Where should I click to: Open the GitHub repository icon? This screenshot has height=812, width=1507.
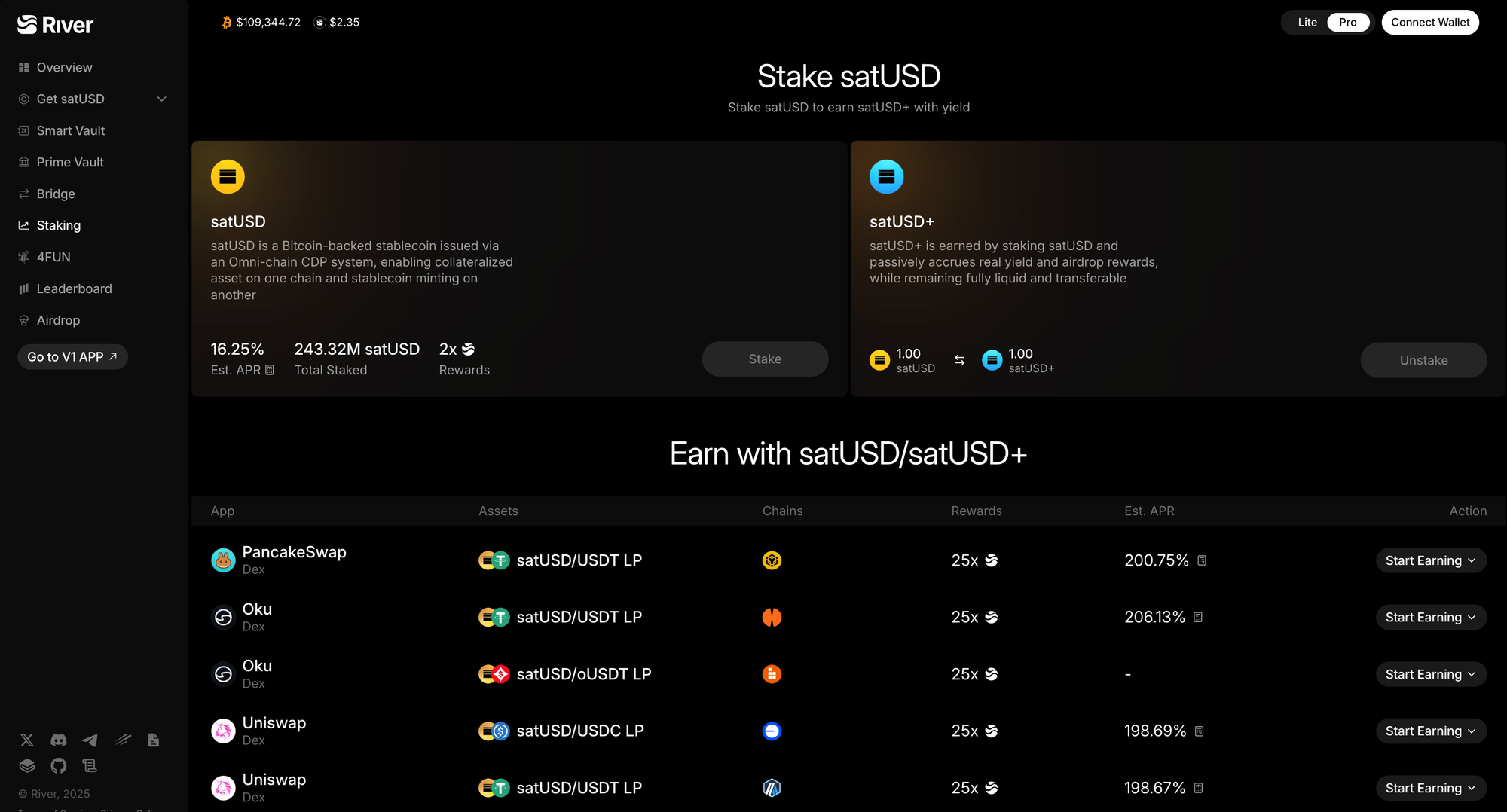tap(59, 766)
